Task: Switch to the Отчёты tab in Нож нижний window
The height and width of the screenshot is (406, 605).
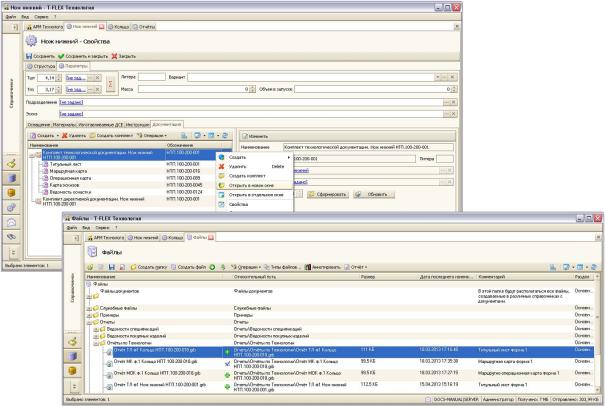Action: click(x=144, y=27)
